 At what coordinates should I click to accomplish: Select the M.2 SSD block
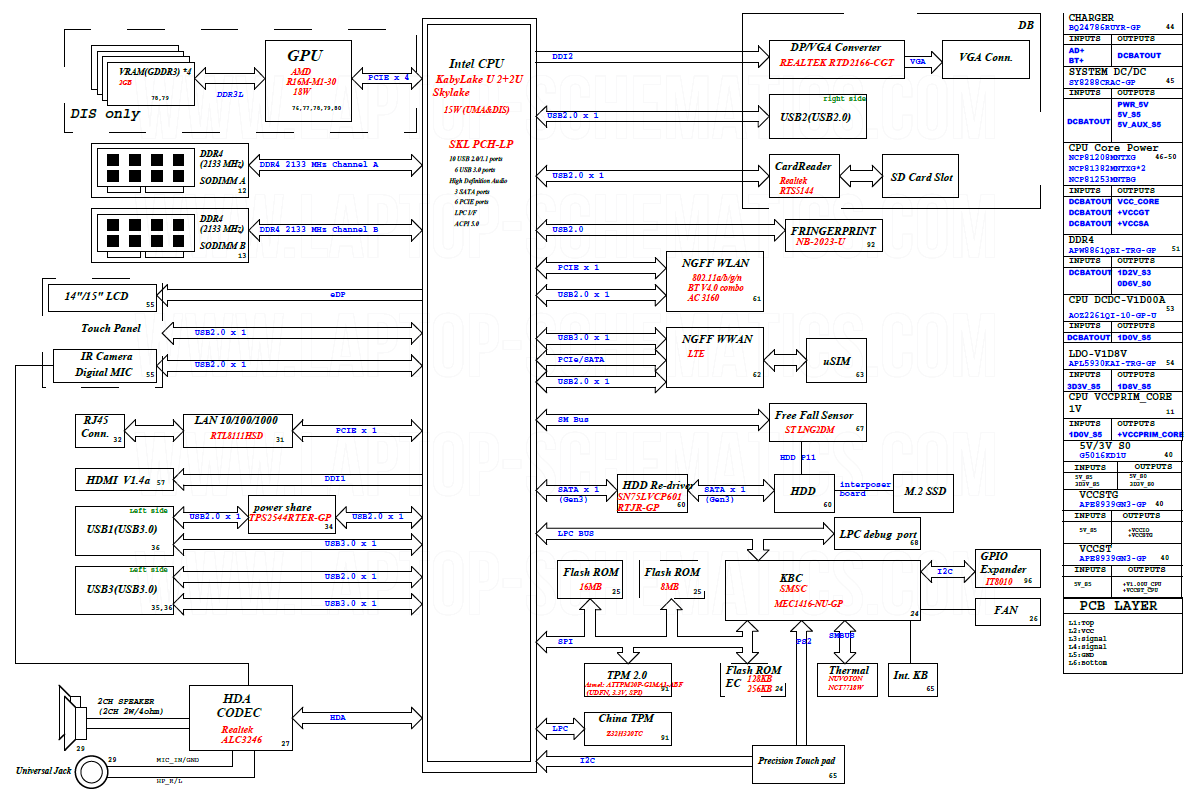point(924,492)
